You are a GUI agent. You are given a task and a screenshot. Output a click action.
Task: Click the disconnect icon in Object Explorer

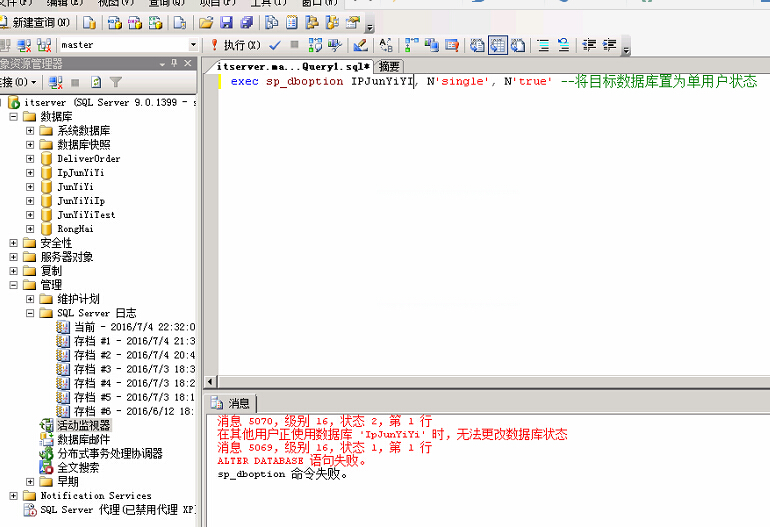(56, 82)
